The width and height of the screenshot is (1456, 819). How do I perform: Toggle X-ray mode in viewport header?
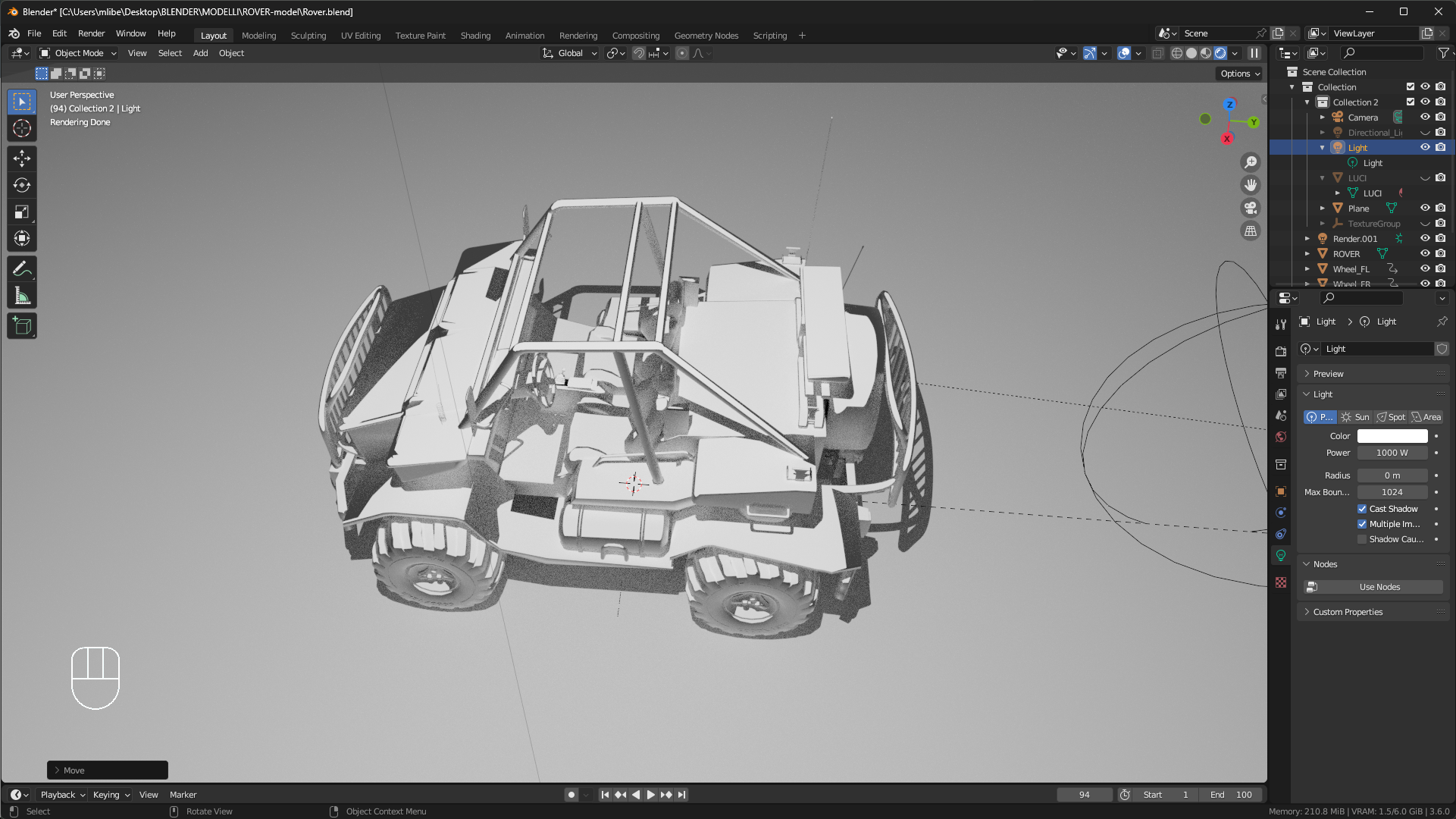click(1157, 53)
